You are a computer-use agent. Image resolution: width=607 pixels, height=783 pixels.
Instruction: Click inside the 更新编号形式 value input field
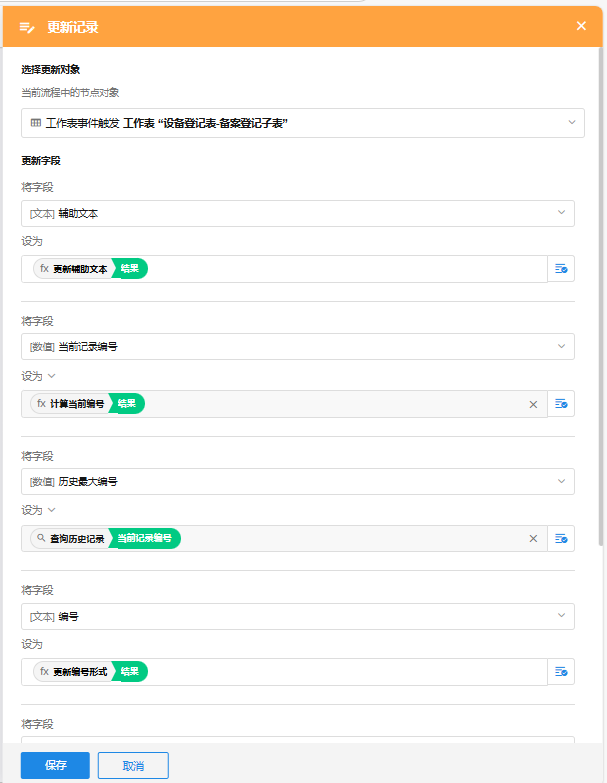pyautogui.click(x=284, y=672)
